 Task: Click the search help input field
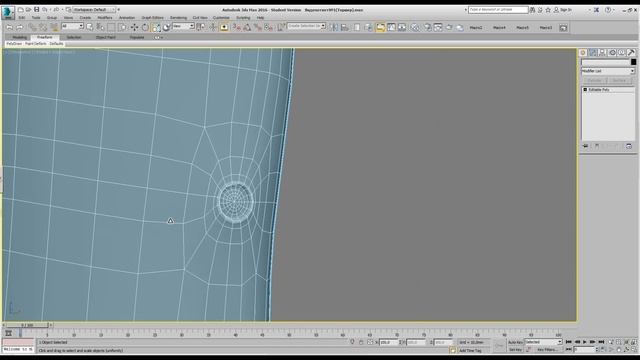[498, 9]
